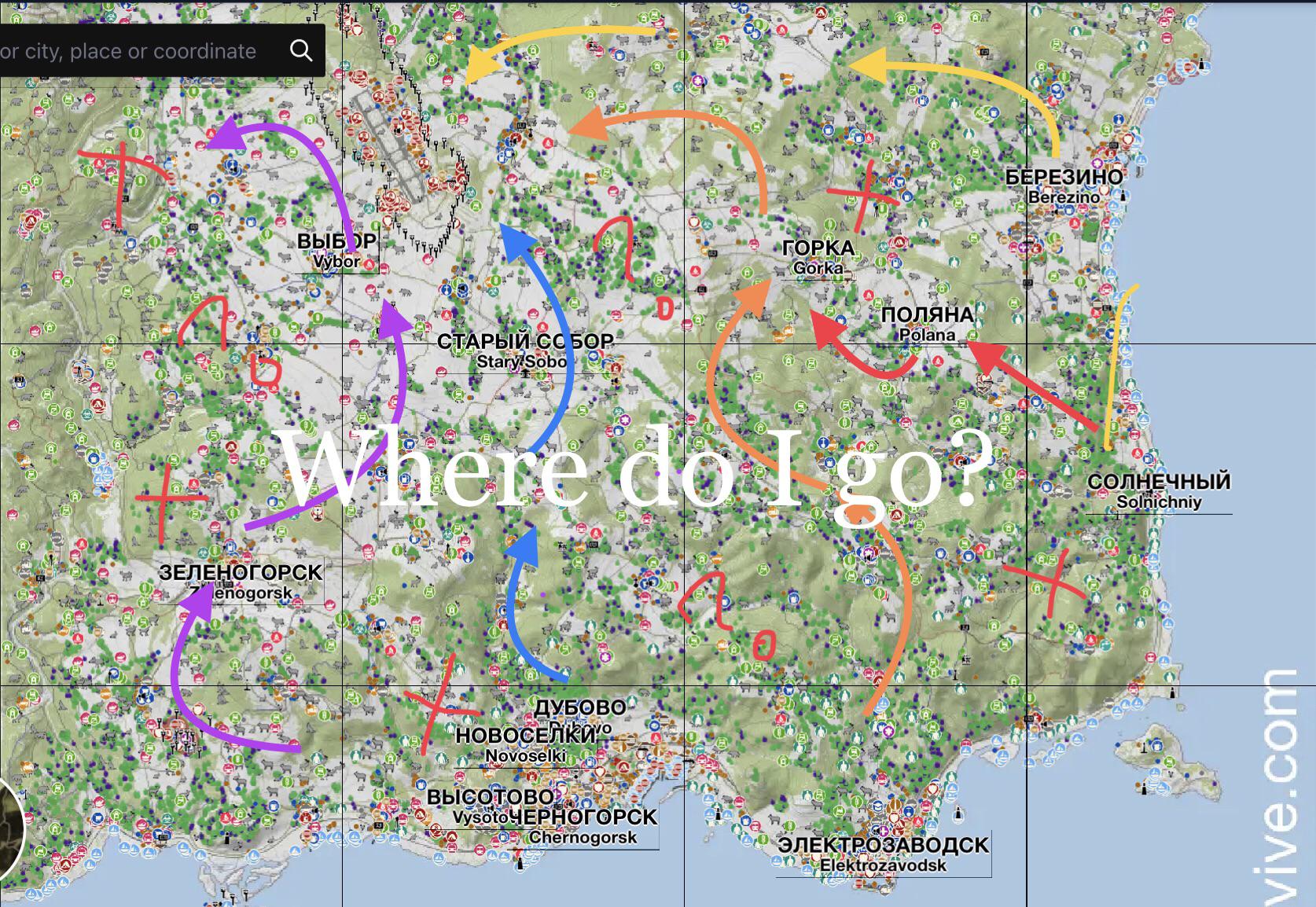Select the dark red tent campsite marker southwest of Chernogorsk
Screen dimensions: 1316x907
click(x=421, y=814)
